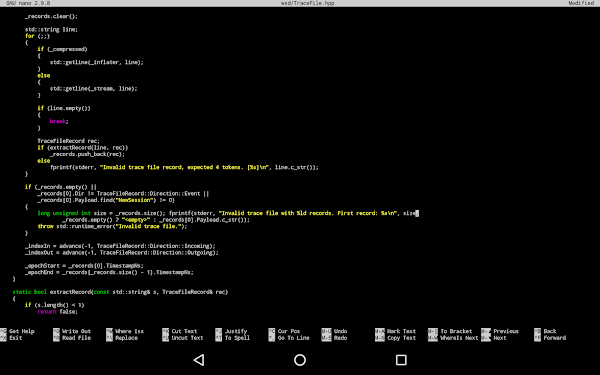Click the static bool extractRecord function signature
This screenshot has width=600, height=375.
point(120,292)
